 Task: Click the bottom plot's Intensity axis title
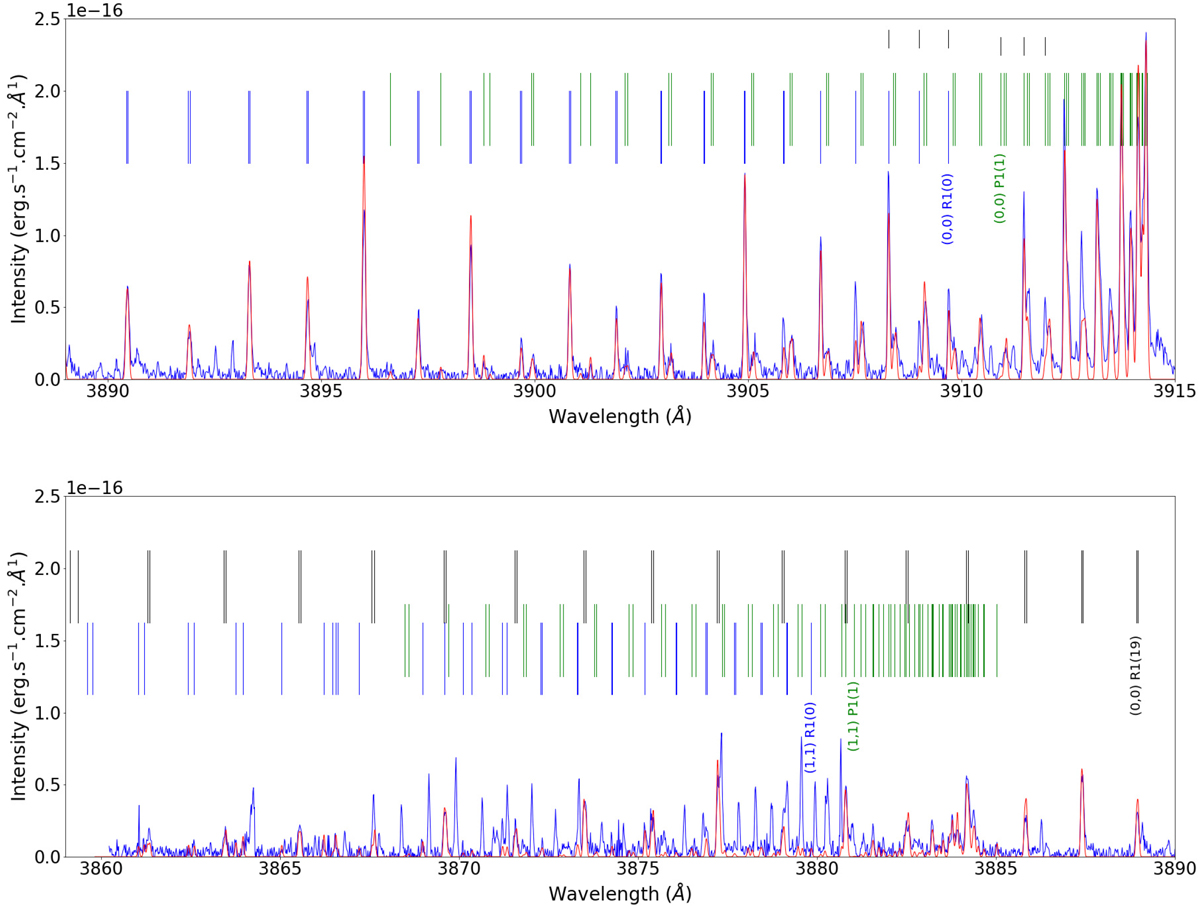pyautogui.click(x=18, y=677)
